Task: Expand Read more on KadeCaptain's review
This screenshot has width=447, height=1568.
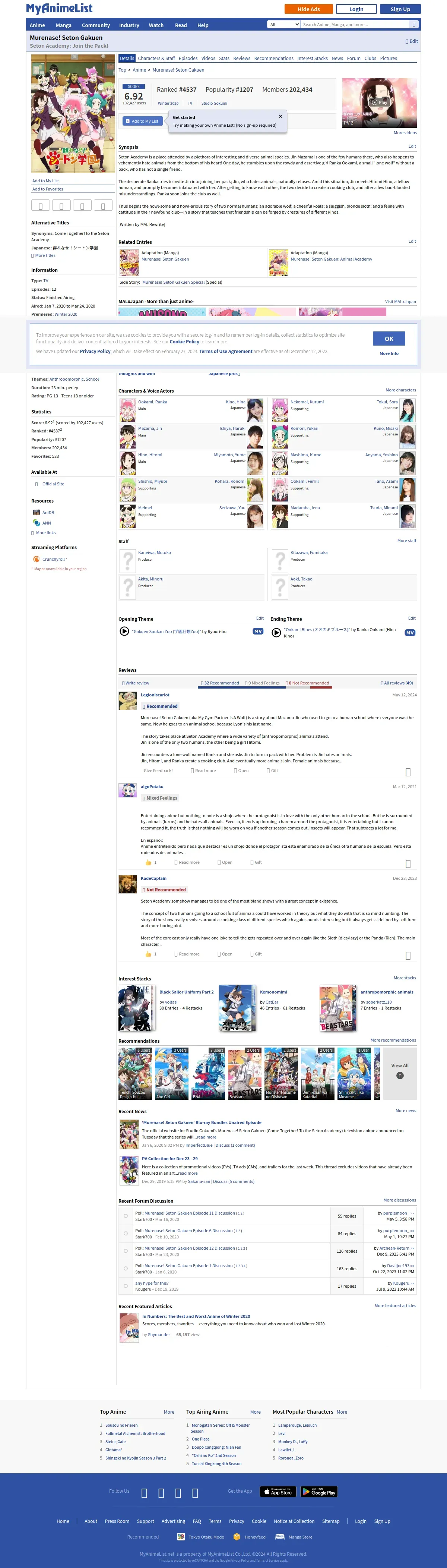Action: point(187,954)
